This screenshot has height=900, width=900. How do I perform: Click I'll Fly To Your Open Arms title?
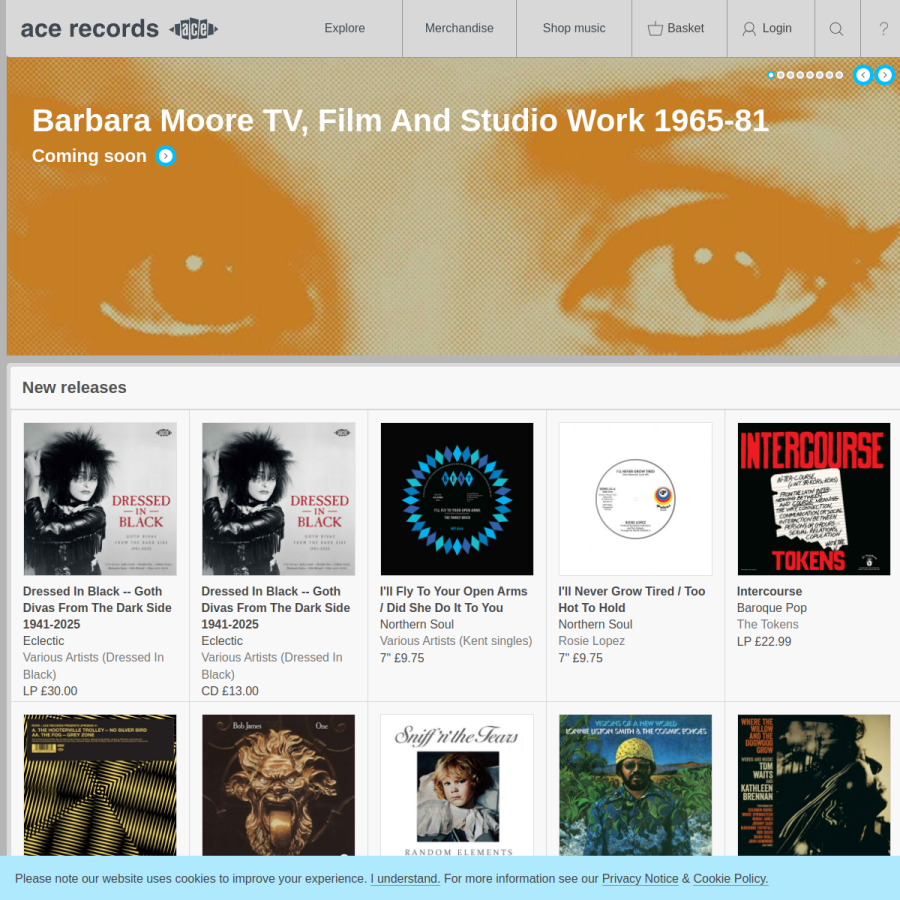(x=453, y=599)
